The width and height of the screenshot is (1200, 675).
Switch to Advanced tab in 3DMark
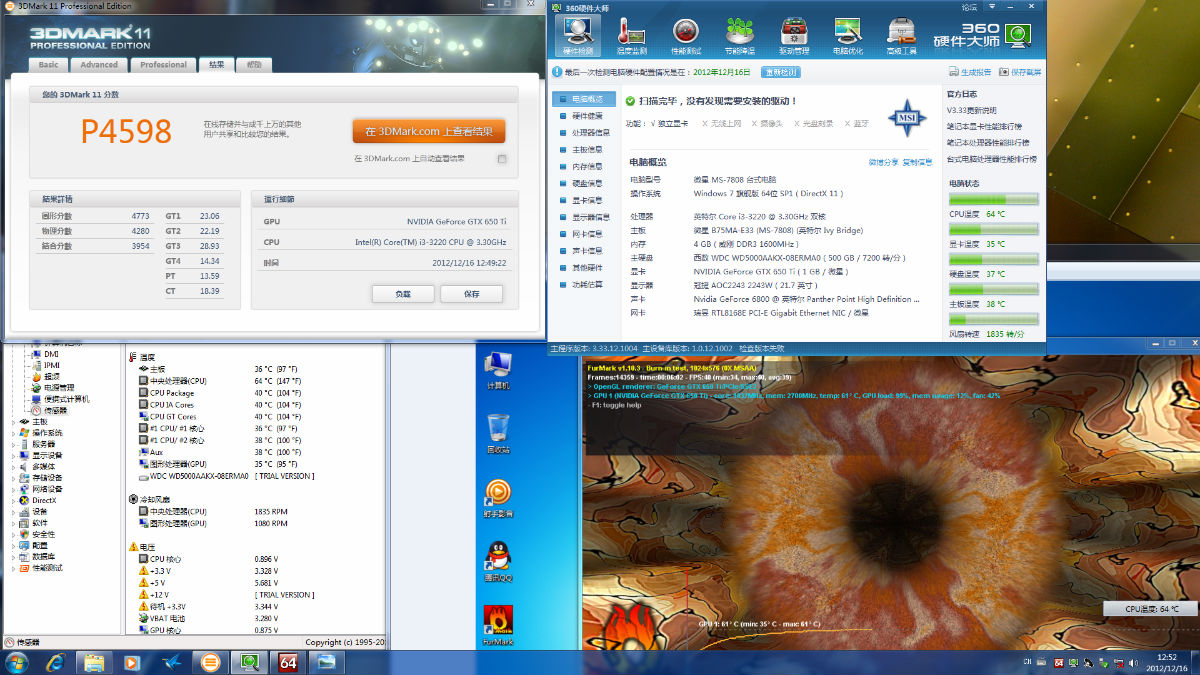[99, 65]
